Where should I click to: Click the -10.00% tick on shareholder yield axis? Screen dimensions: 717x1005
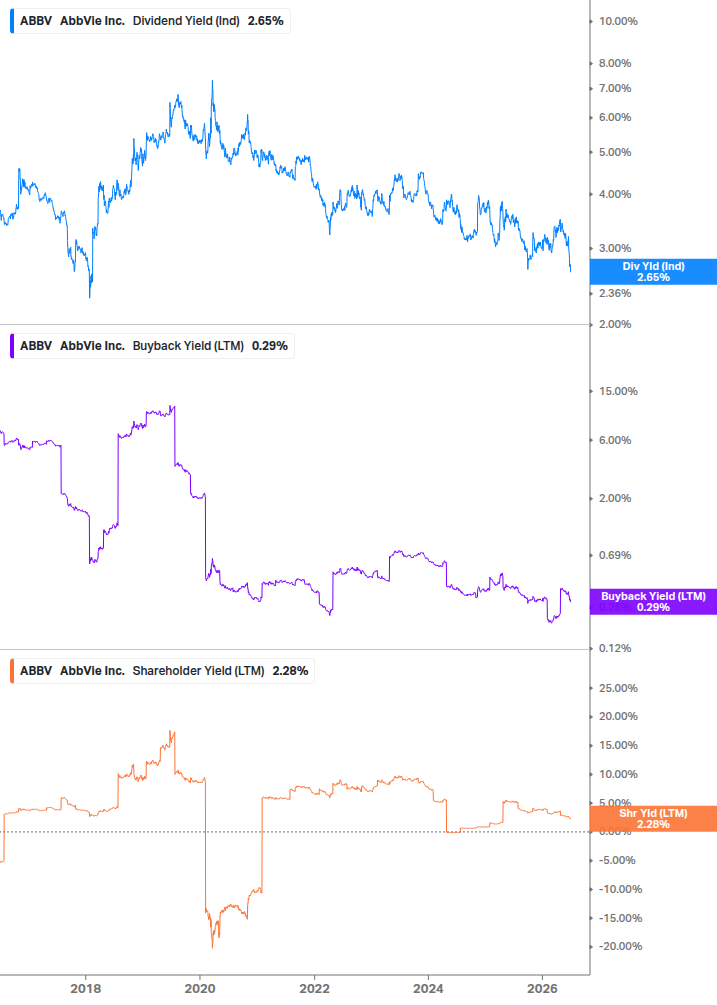620,890
